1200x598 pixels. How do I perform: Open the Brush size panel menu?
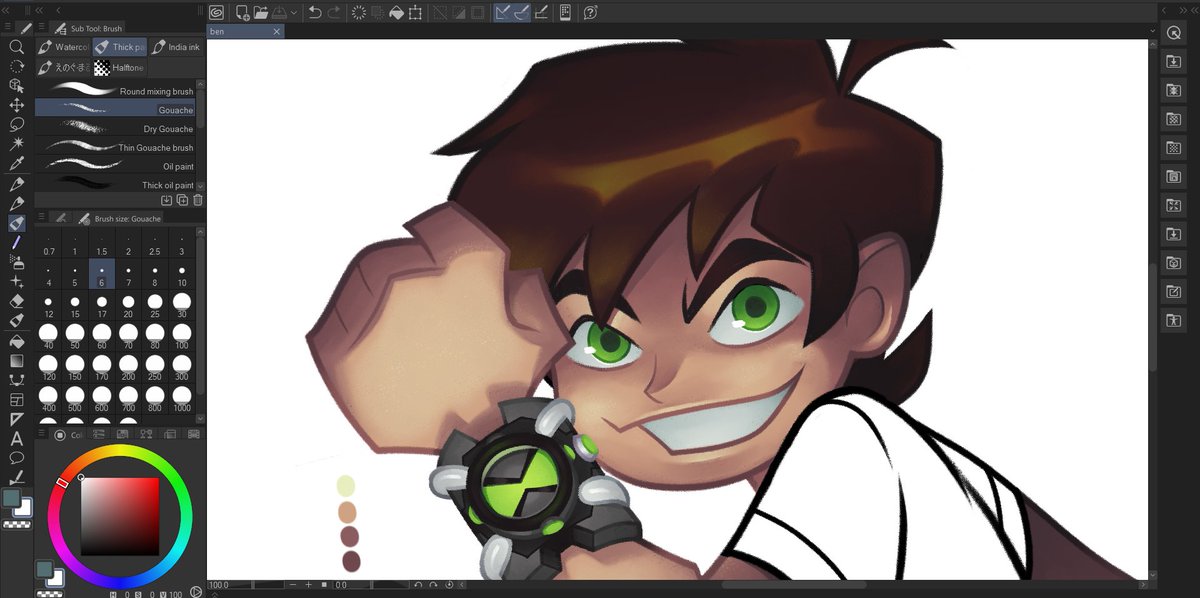41,217
